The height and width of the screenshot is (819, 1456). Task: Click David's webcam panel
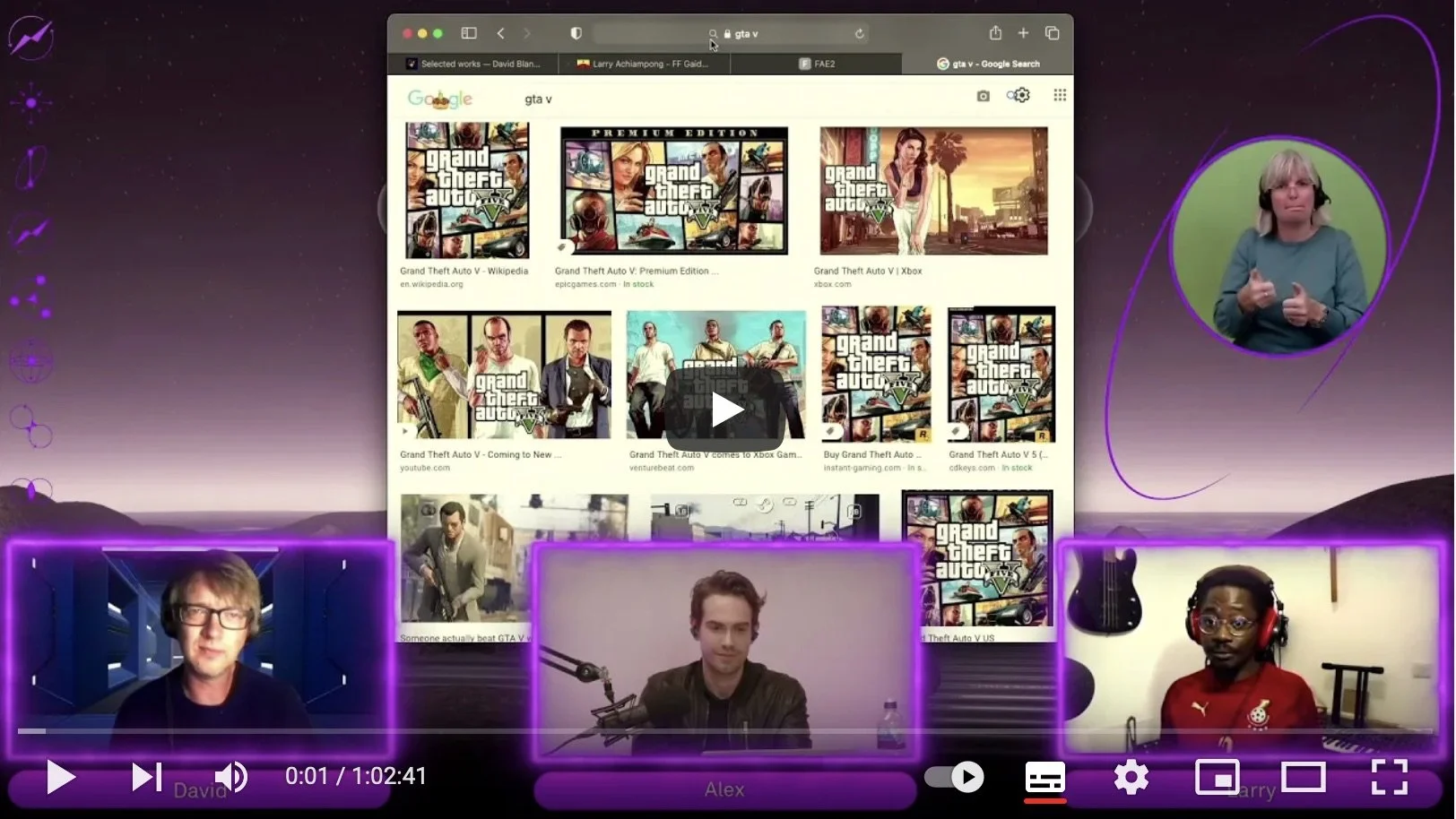(201, 650)
